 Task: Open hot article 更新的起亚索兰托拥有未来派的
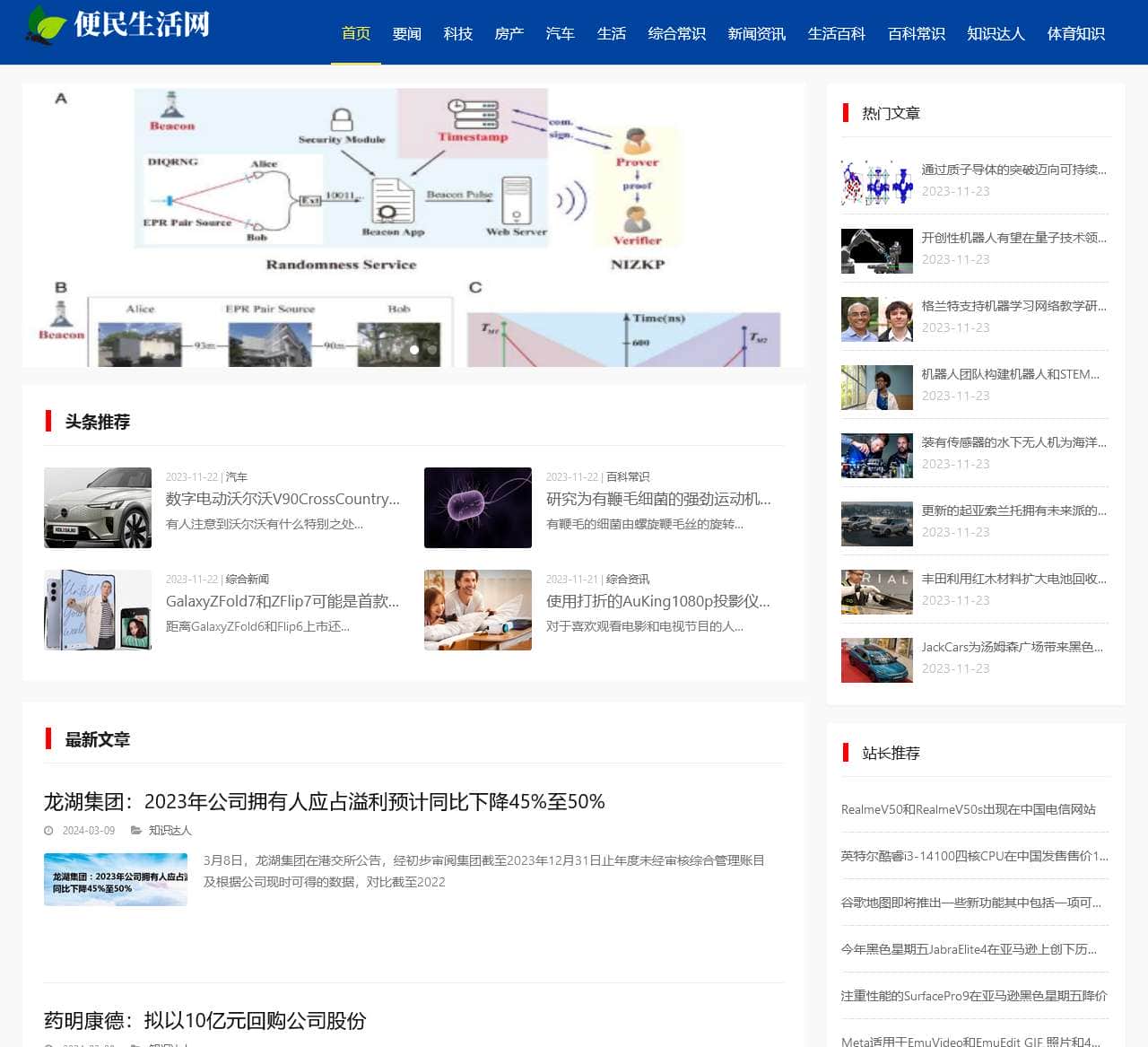tap(1014, 510)
